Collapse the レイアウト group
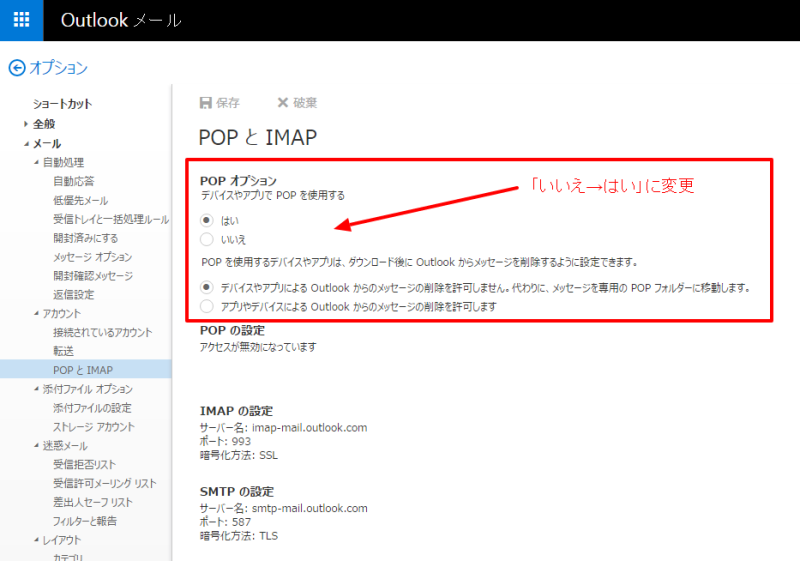The height and width of the screenshot is (561, 800). [x=36, y=540]
